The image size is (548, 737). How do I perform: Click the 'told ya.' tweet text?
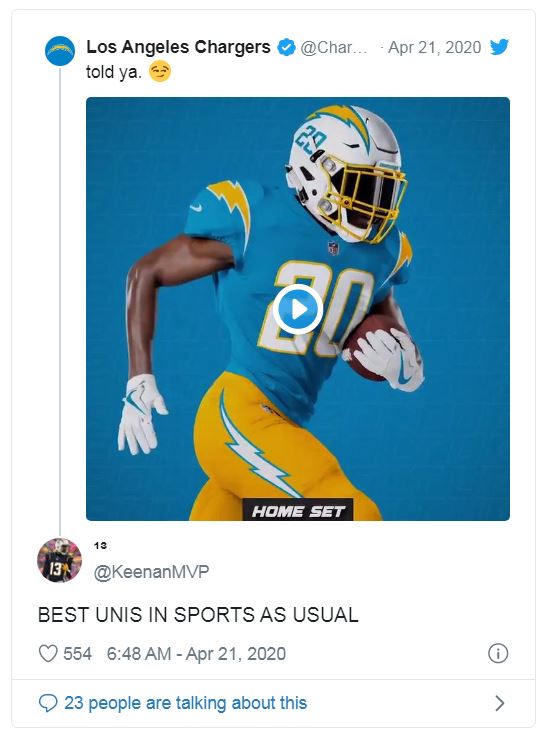pos(114,72)
